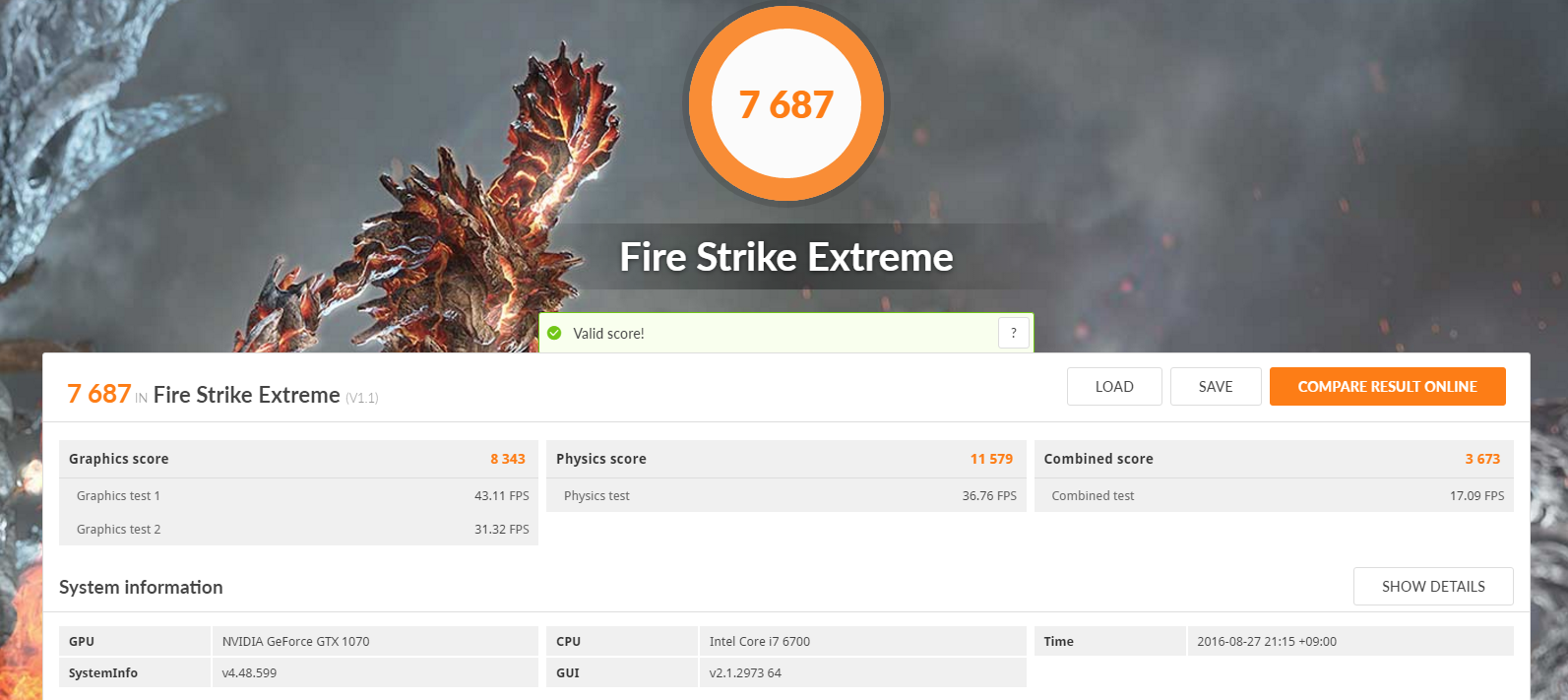1568x700 pixels.
Task: Click the green valid score checkmark icon
Action: tap(554, 333)
